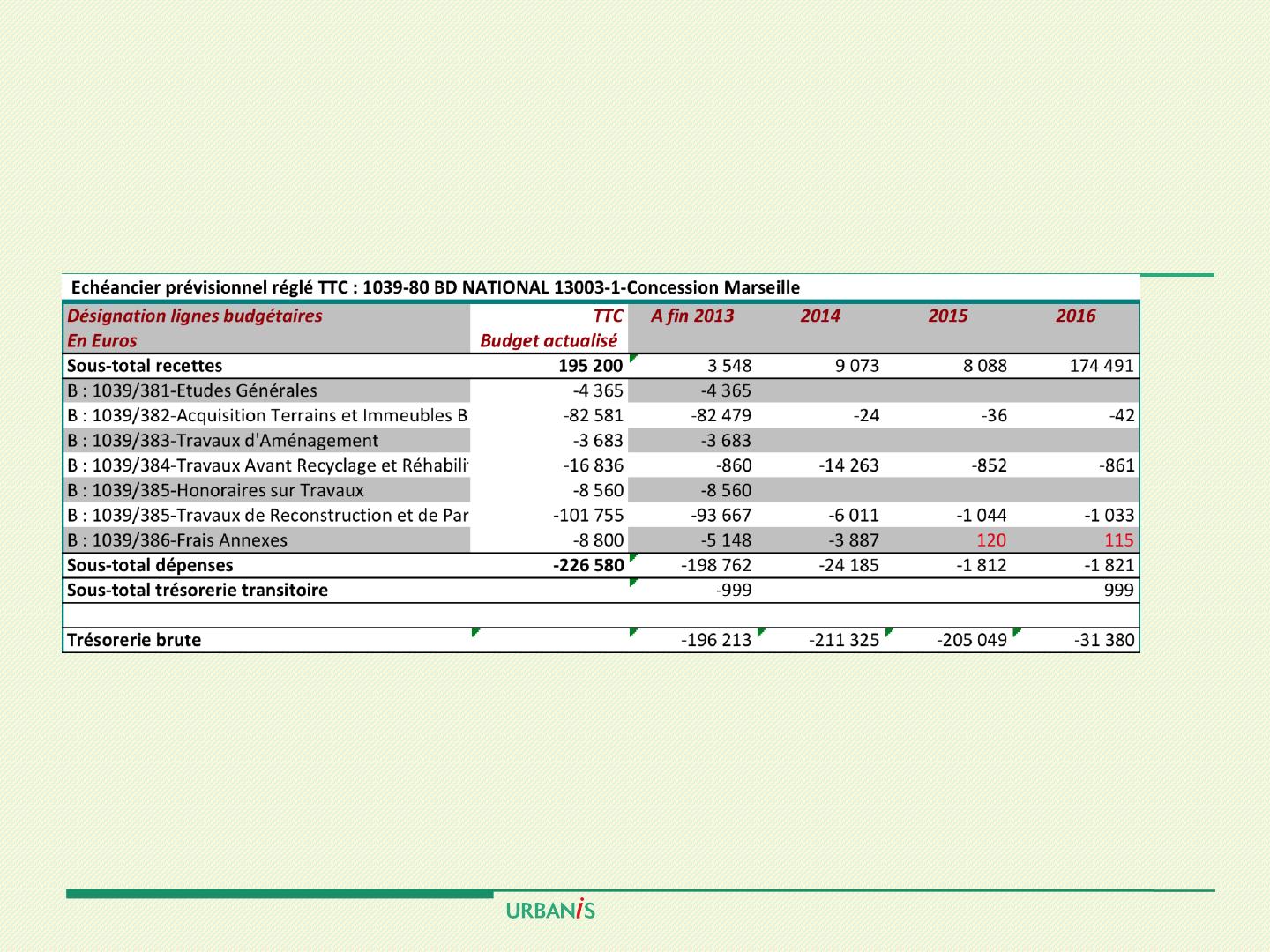Select the 'Honoraires sur Travaux' row label
The image size is (1270, 952).
tap(215, 490)
